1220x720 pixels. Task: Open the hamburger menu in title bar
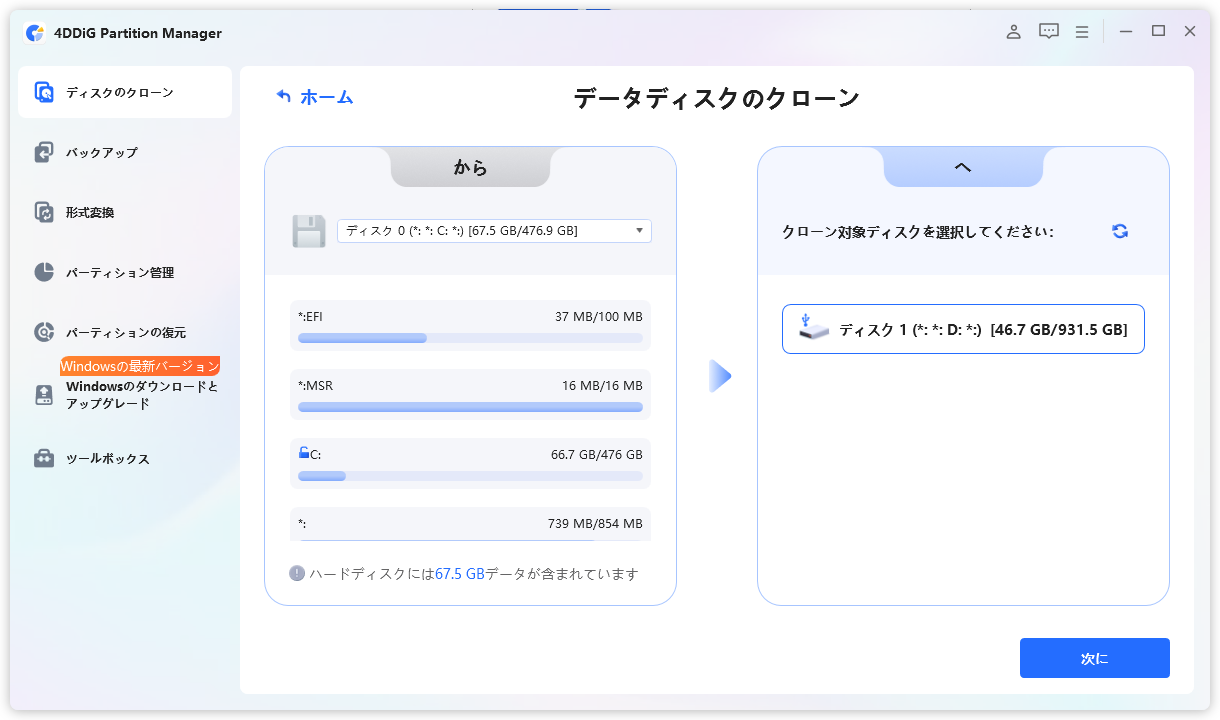click(1082, 32)
